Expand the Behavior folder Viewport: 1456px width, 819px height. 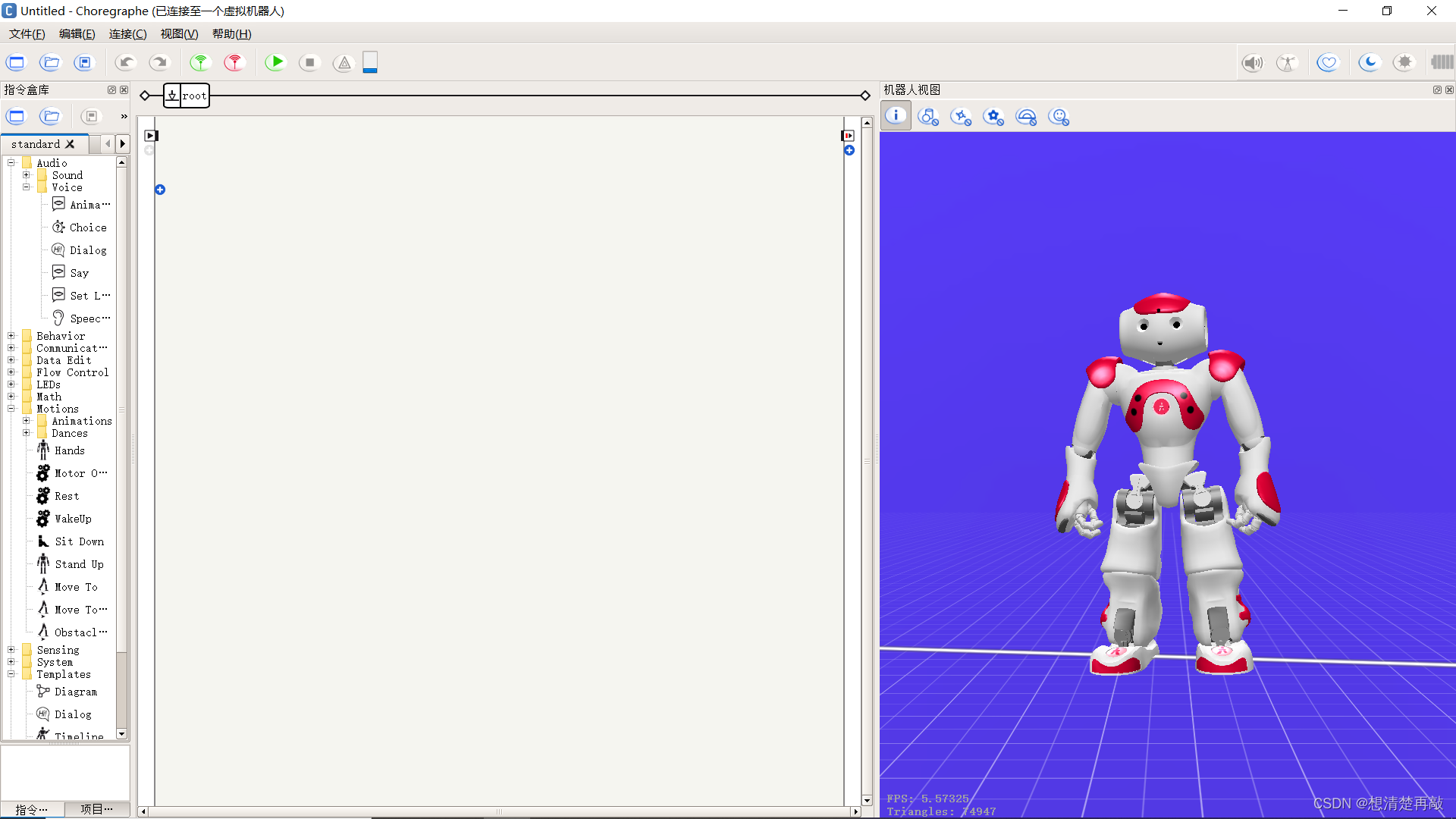pos(11,336)
